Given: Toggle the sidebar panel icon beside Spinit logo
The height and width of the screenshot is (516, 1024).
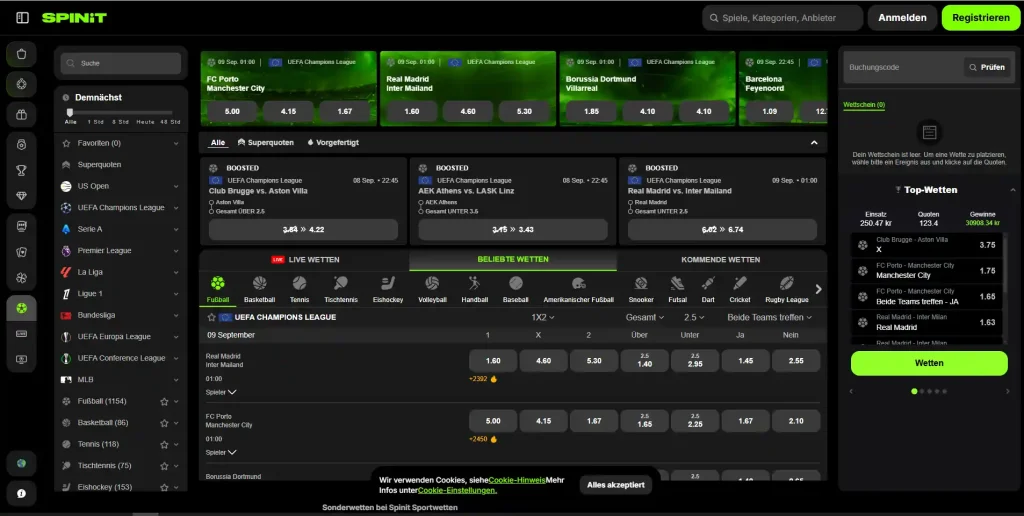Looking at the screenshot, I should pos(22,18).
